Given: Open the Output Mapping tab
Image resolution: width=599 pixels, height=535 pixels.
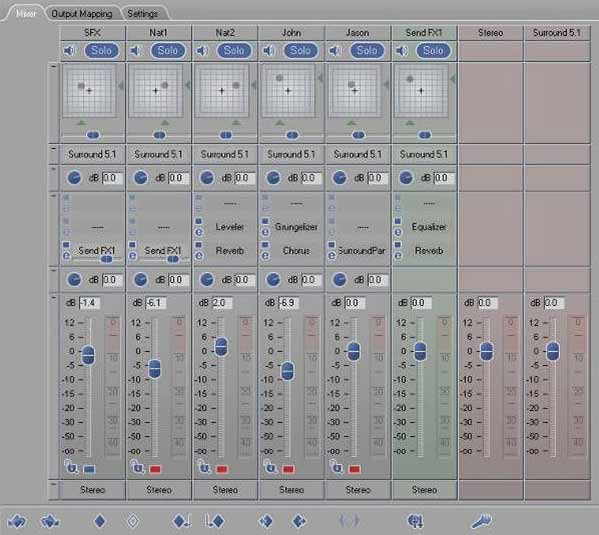Looking at the screenshot, I should click(x=81, y=14).
